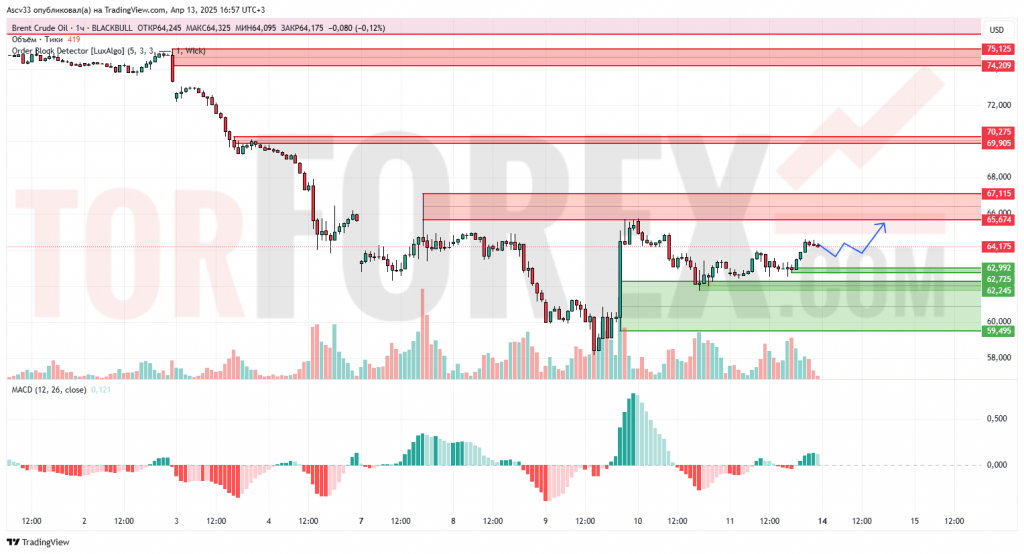Image resolution: width=1024 pixels, height=554 pixels.
Task: Click the current price 64,175 label
Action: pos(999,247)
